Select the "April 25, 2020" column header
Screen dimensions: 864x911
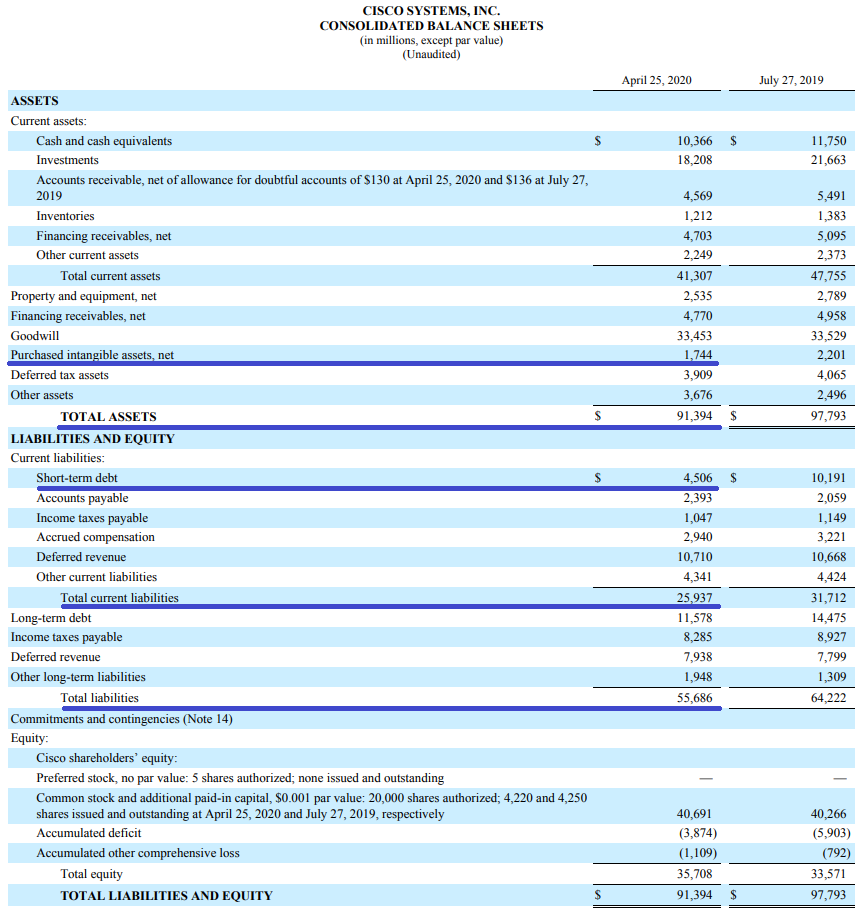657,80
